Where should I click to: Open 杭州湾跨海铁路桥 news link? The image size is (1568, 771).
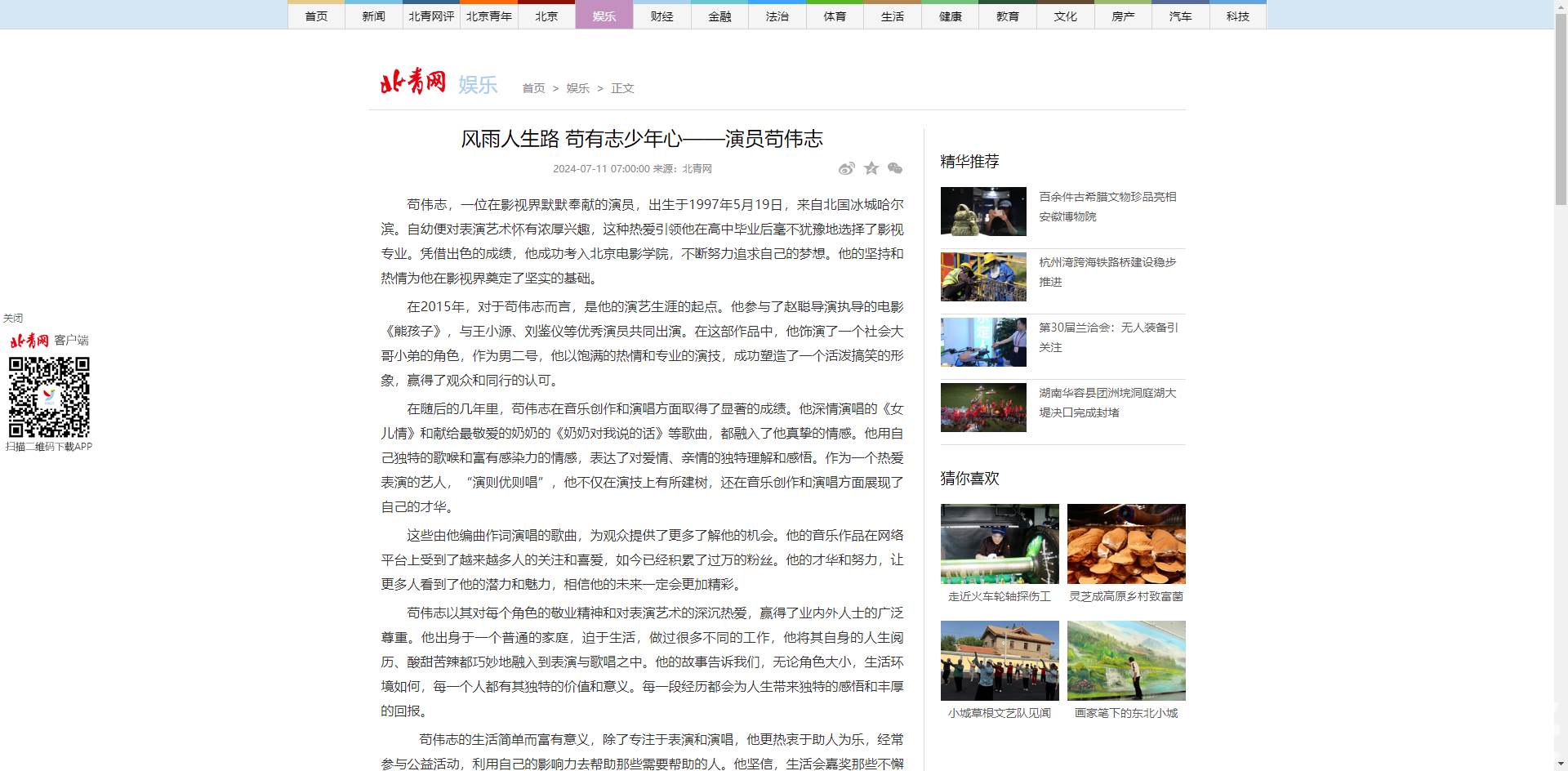click(1107, 272)
